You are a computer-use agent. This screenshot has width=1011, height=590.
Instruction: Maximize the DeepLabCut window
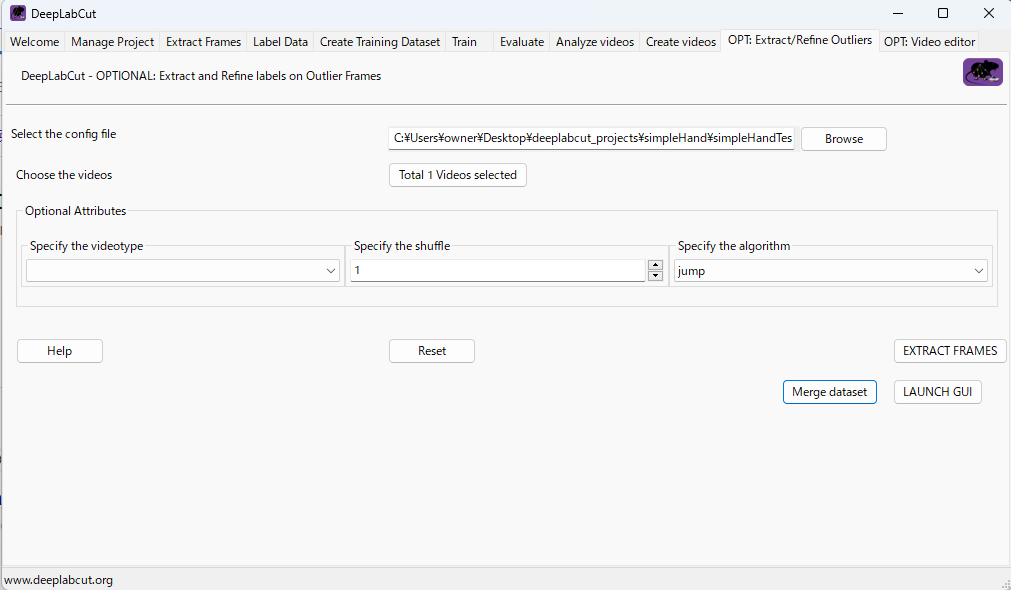pos(943,14)
